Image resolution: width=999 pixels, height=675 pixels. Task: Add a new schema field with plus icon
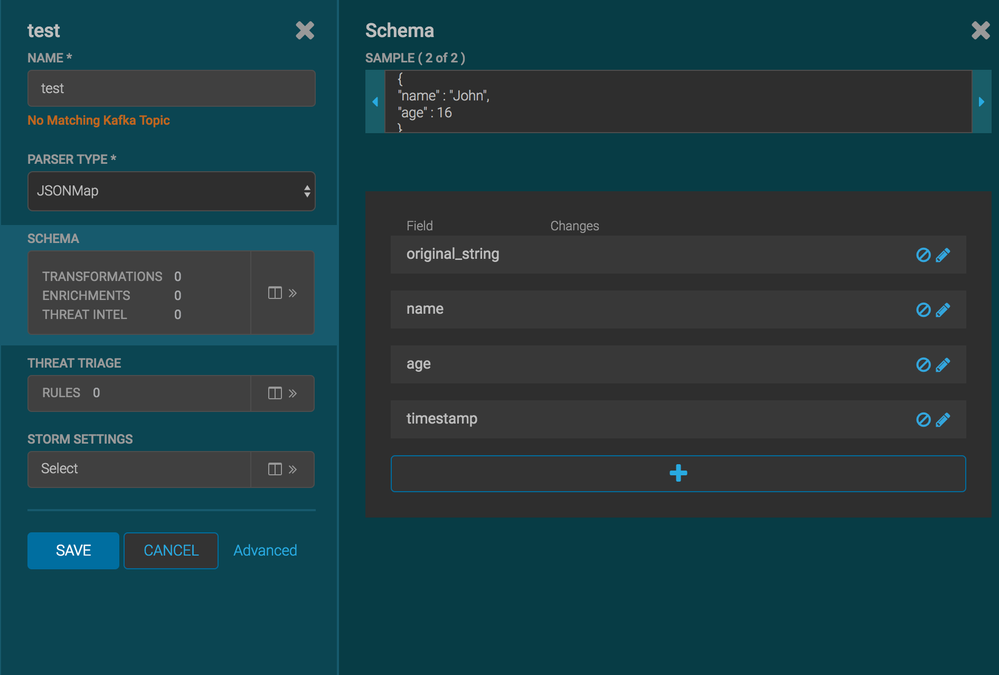point(678,473)
